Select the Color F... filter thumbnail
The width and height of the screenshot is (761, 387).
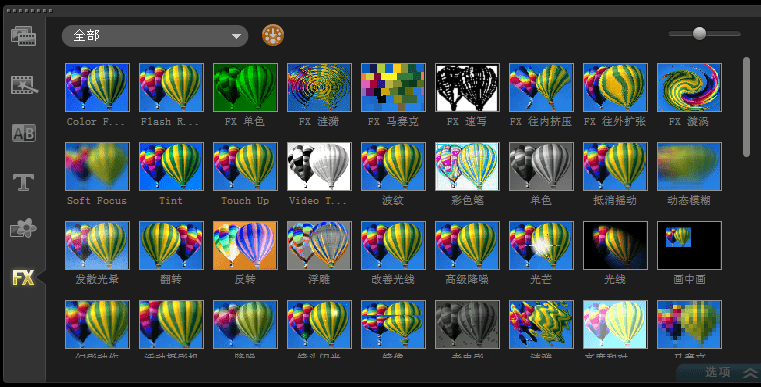pos(97,87)
